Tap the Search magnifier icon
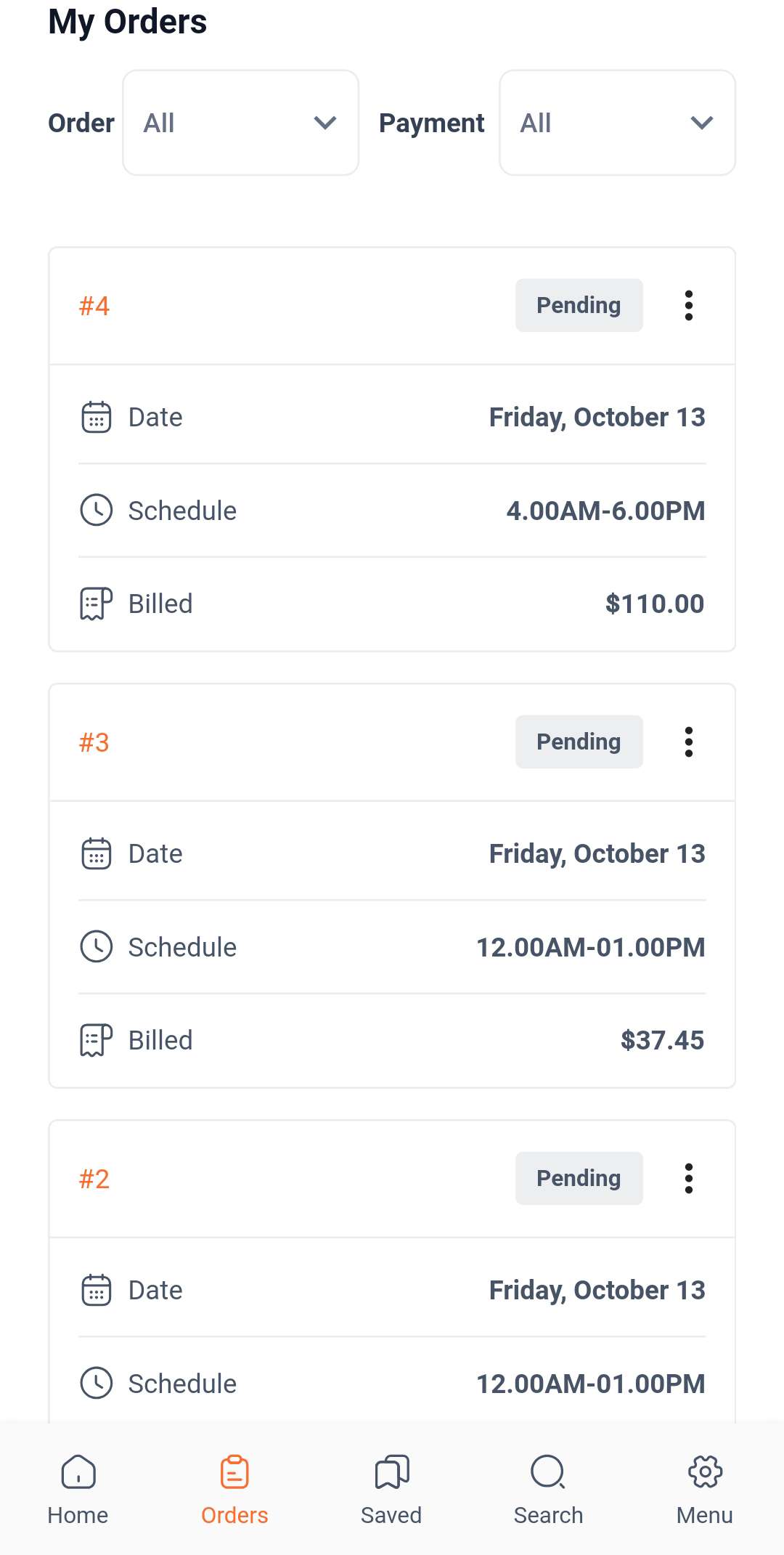Image resolution: width=784 pixels, height=1555 pixels. coord(548,1472)
